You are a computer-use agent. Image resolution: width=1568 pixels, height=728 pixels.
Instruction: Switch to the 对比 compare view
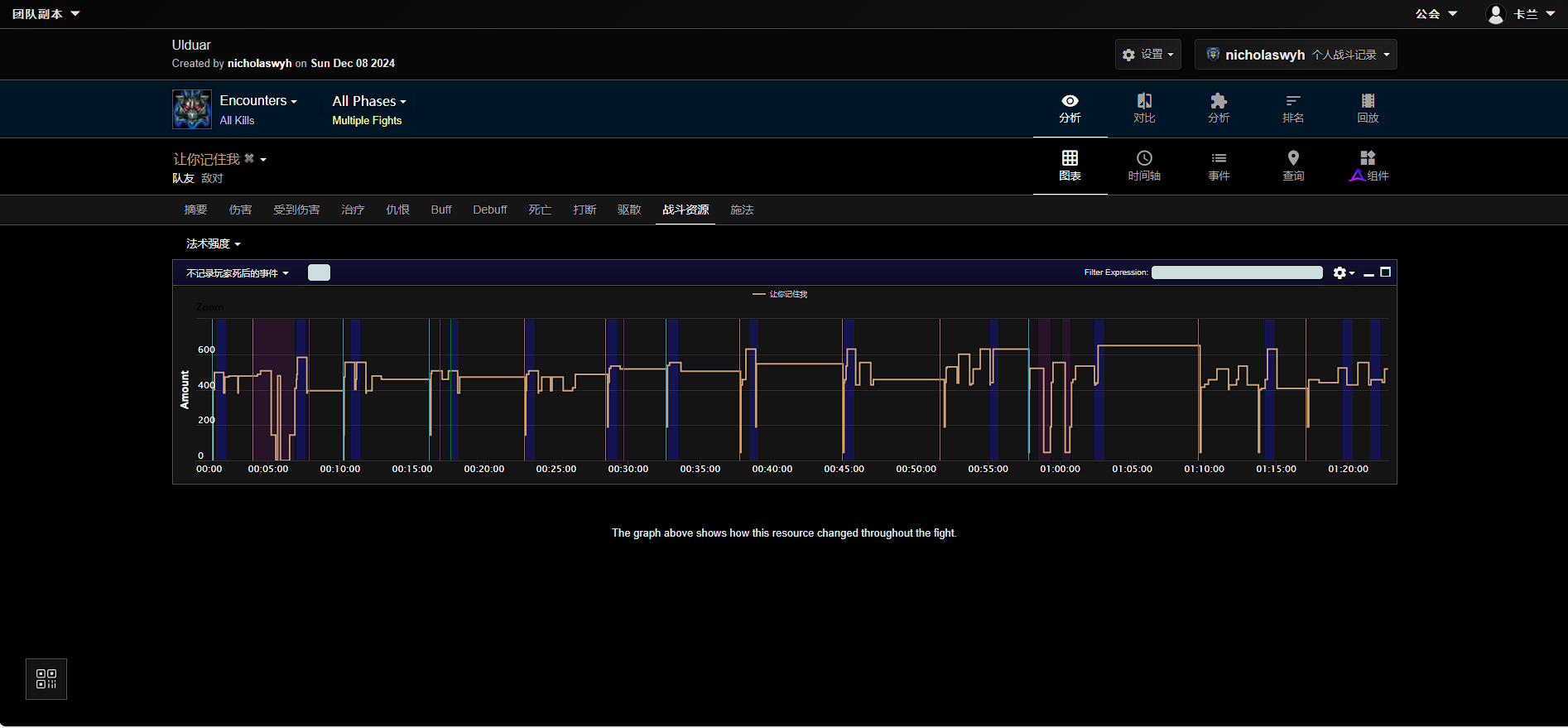[1145, 108]
